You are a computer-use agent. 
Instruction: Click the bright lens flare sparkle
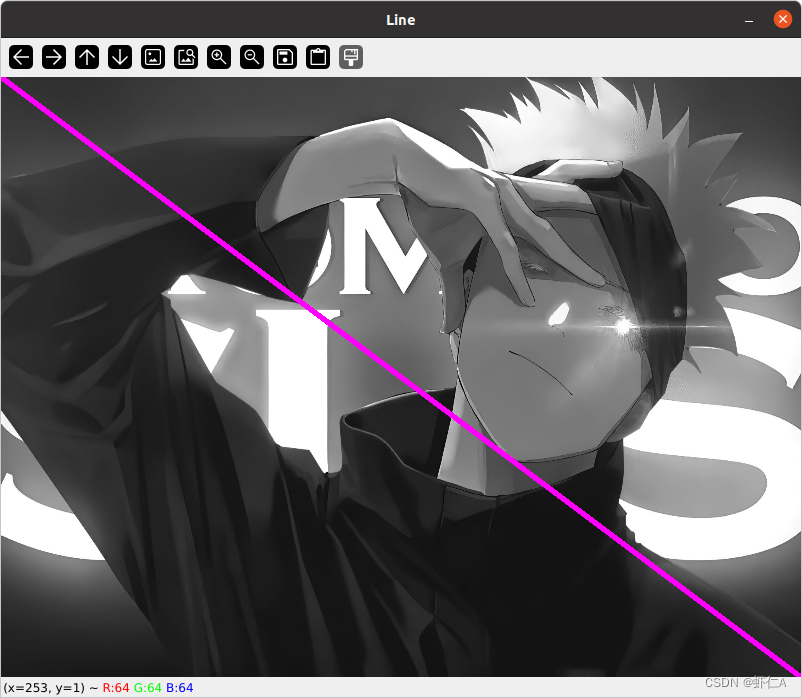[623, 326]
